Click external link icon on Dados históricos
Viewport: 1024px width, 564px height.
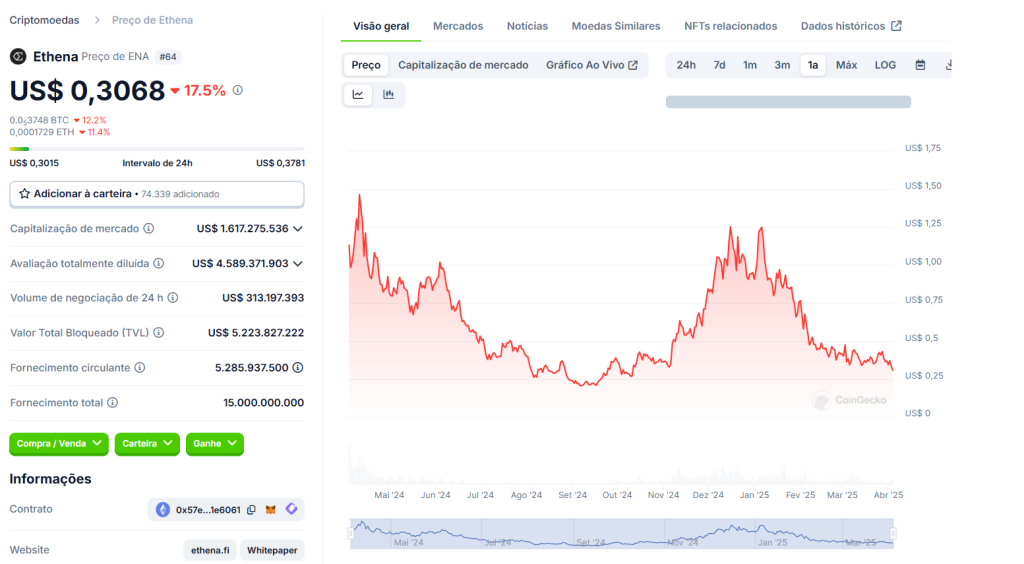[x=897, y=26]
